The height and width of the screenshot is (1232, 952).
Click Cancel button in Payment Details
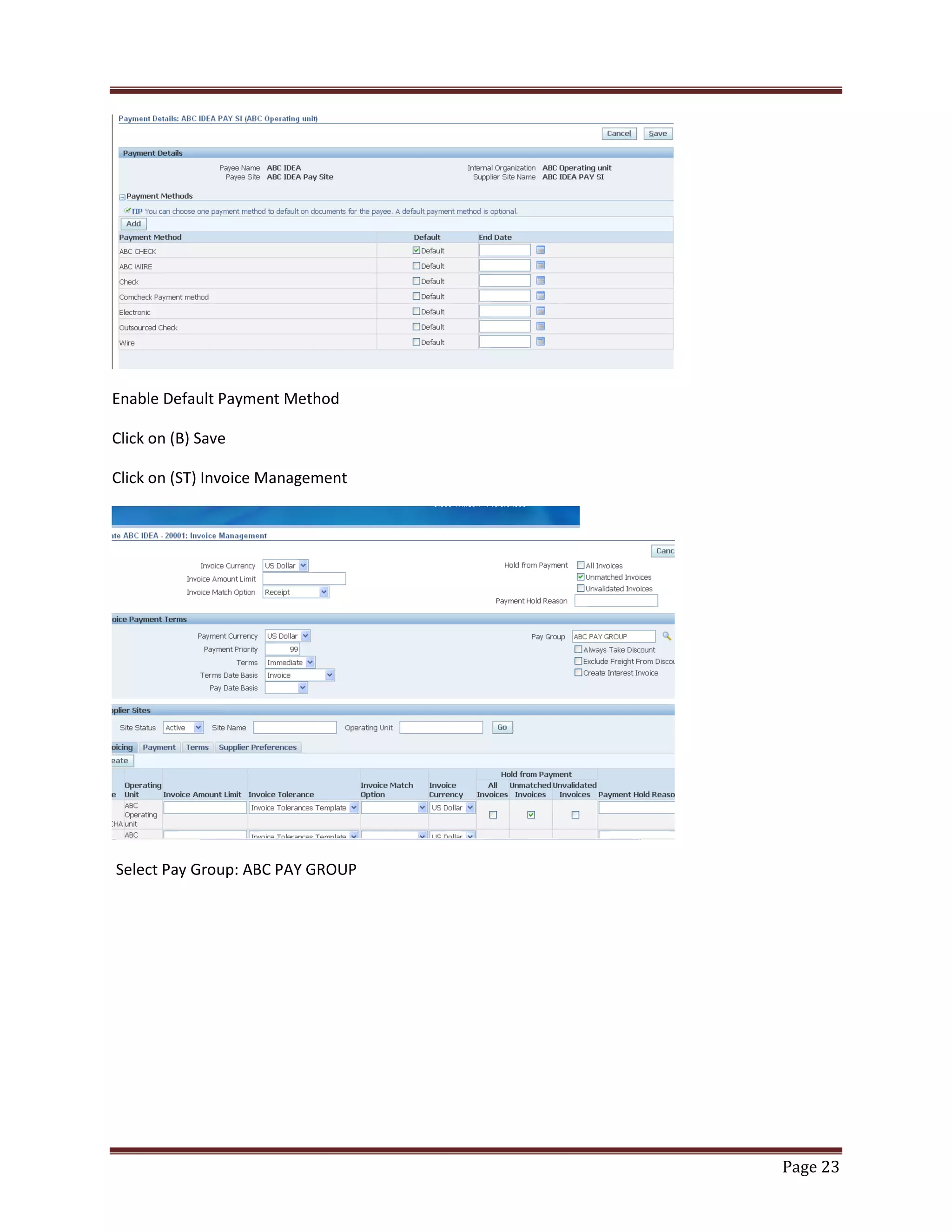619,134
